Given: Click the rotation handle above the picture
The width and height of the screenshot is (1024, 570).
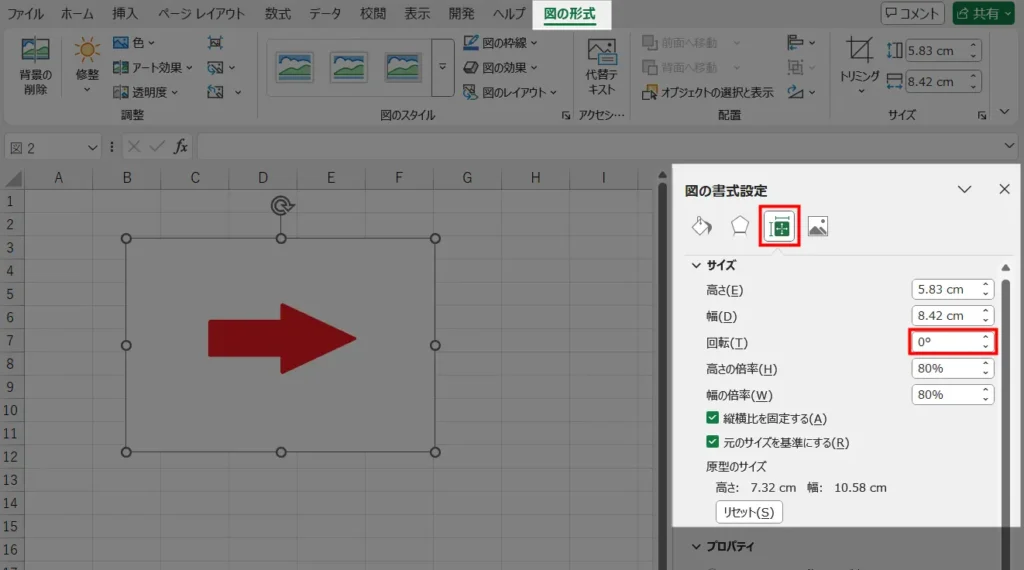Looking at the screenshot, I should point(281,206).
